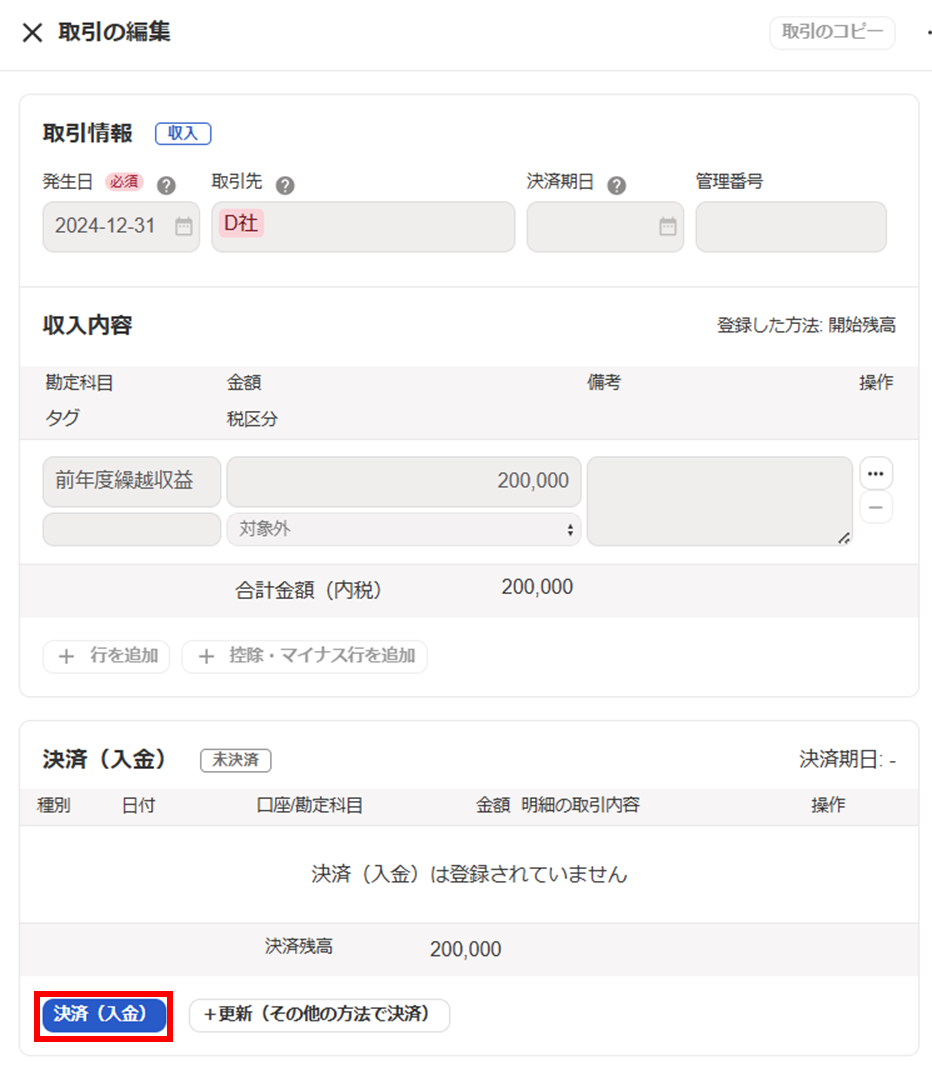Open calendar icon in 発生日 field

click(x=183, y=227)
